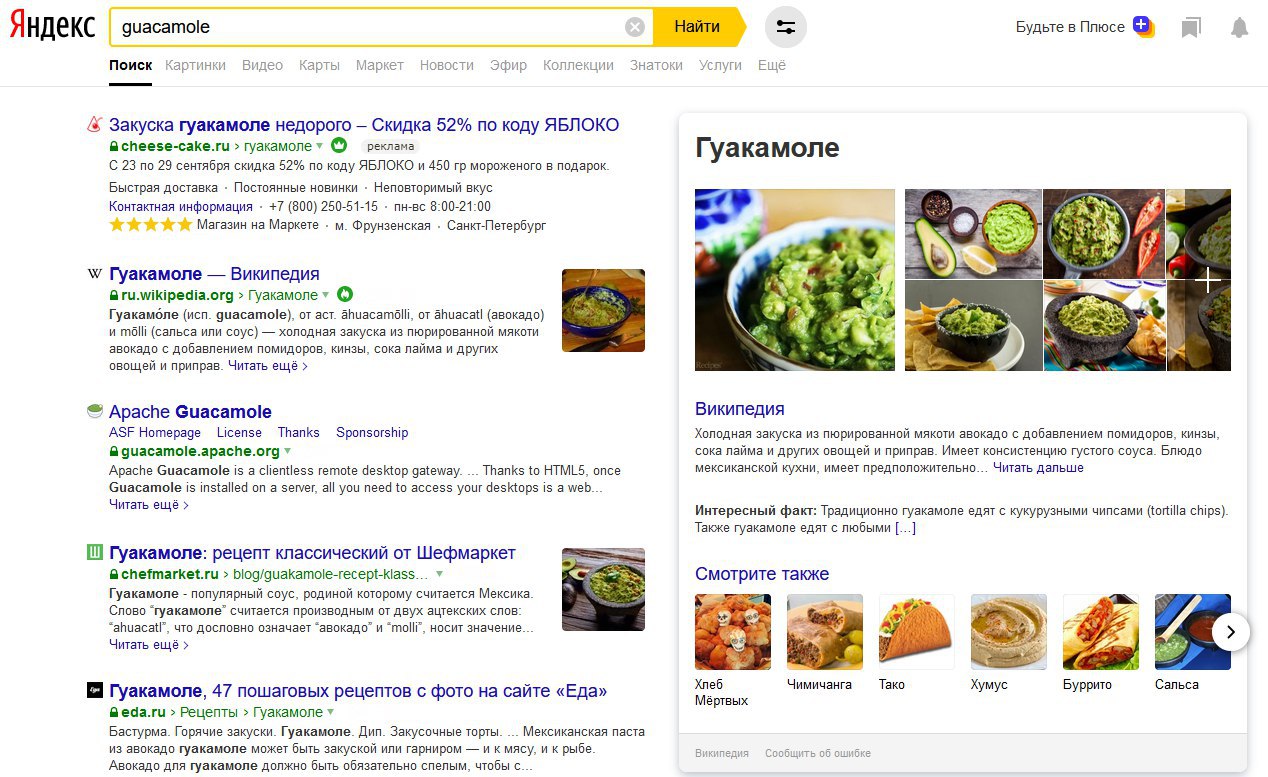Open the Буррито related card
This screenshot has width=1268, height=777.
pos(1101,642)
